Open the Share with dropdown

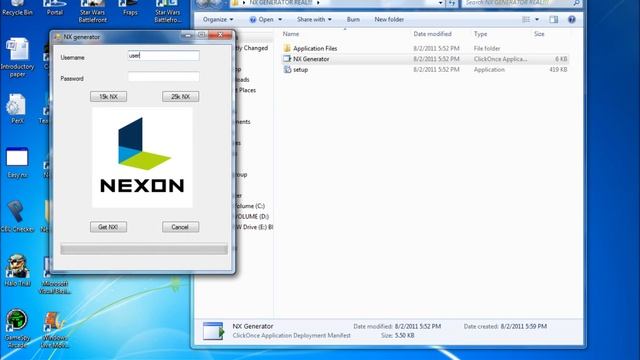coord(314,20)
